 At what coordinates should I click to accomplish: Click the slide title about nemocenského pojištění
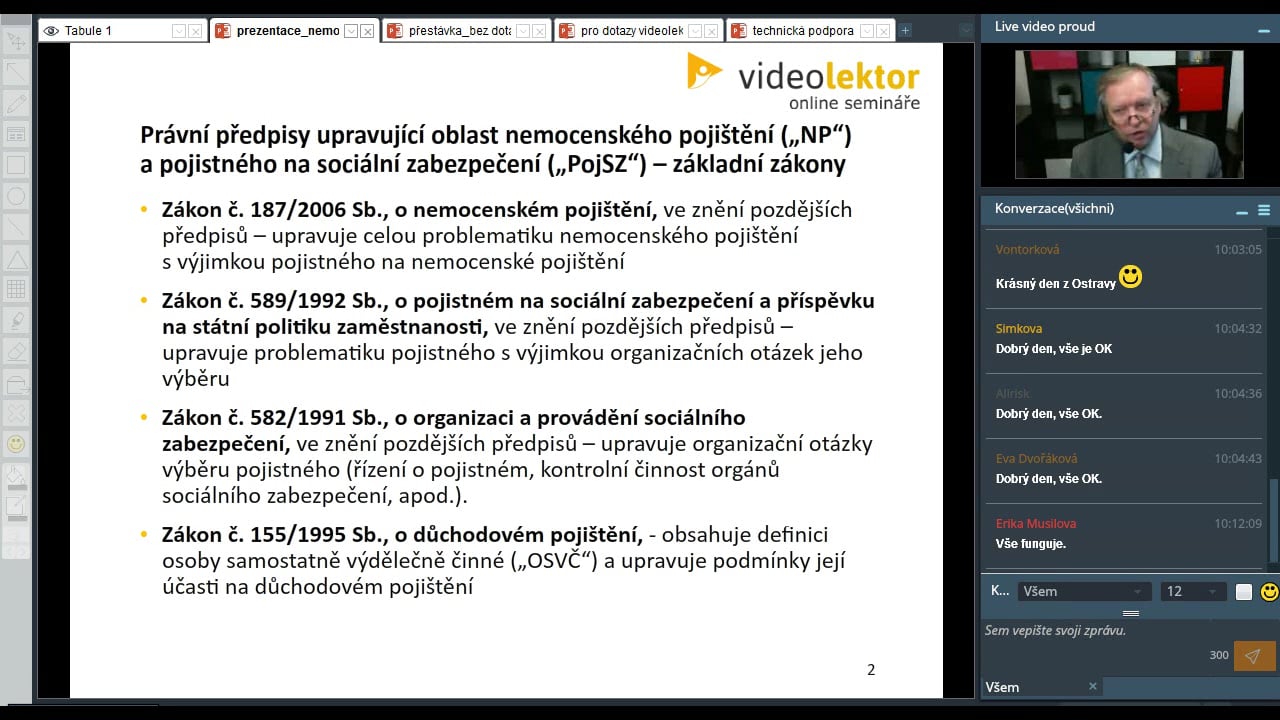496,149
